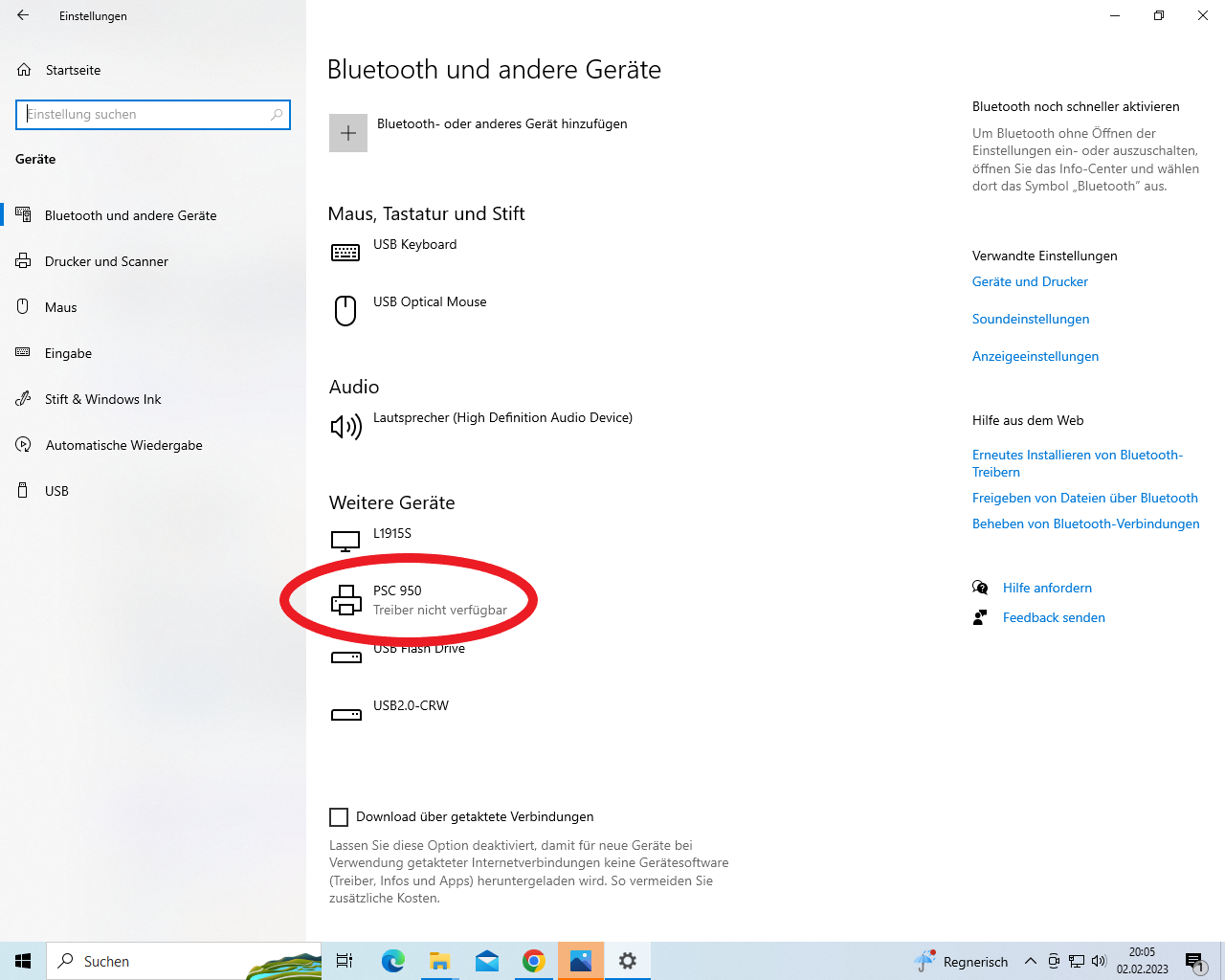Click Hilfe anfordern link
Viewport: 1225px width, 980px height.
pyautogui.click(x=1047, y=588)
